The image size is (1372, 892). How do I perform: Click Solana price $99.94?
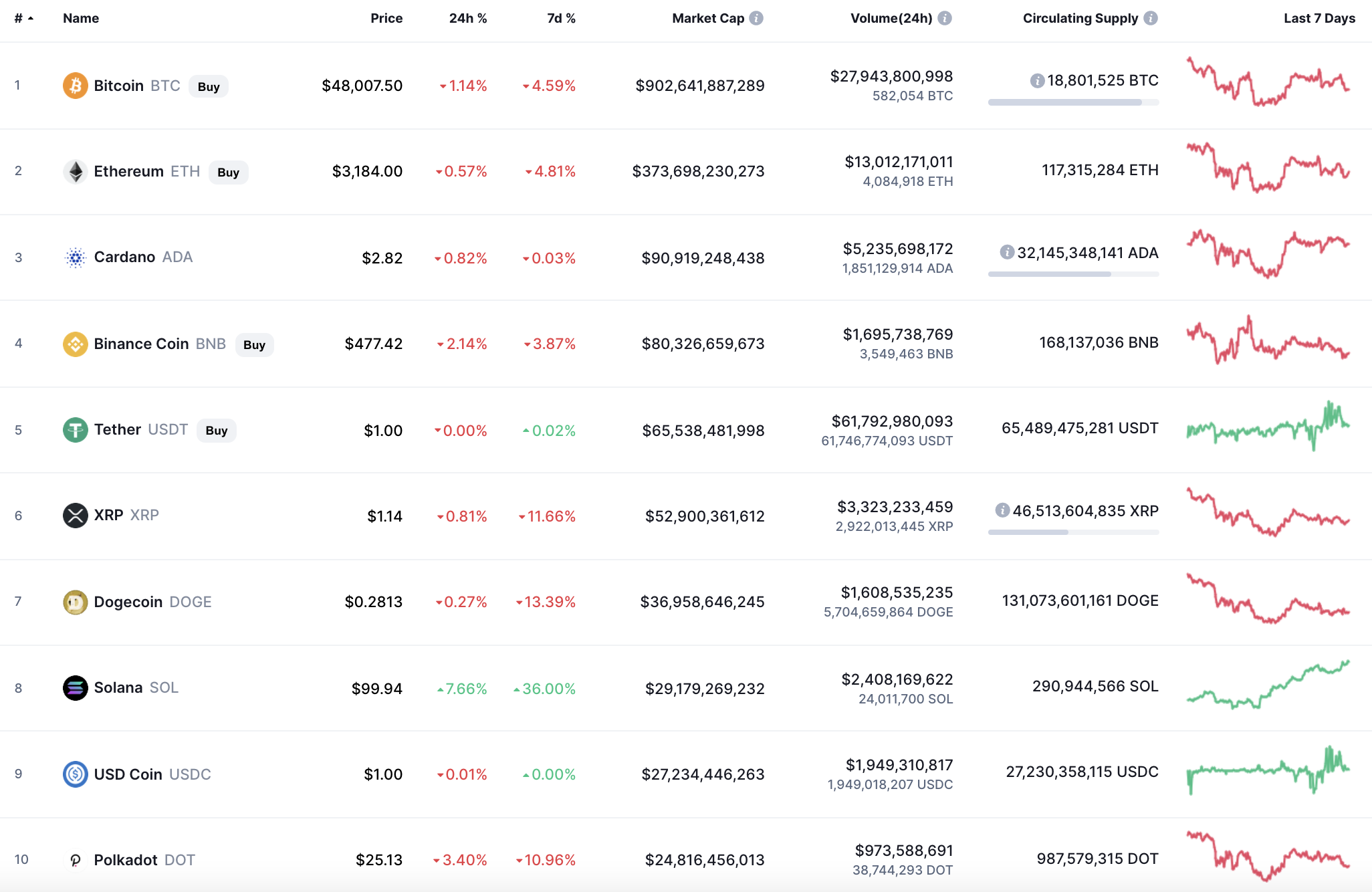[377, 689]
